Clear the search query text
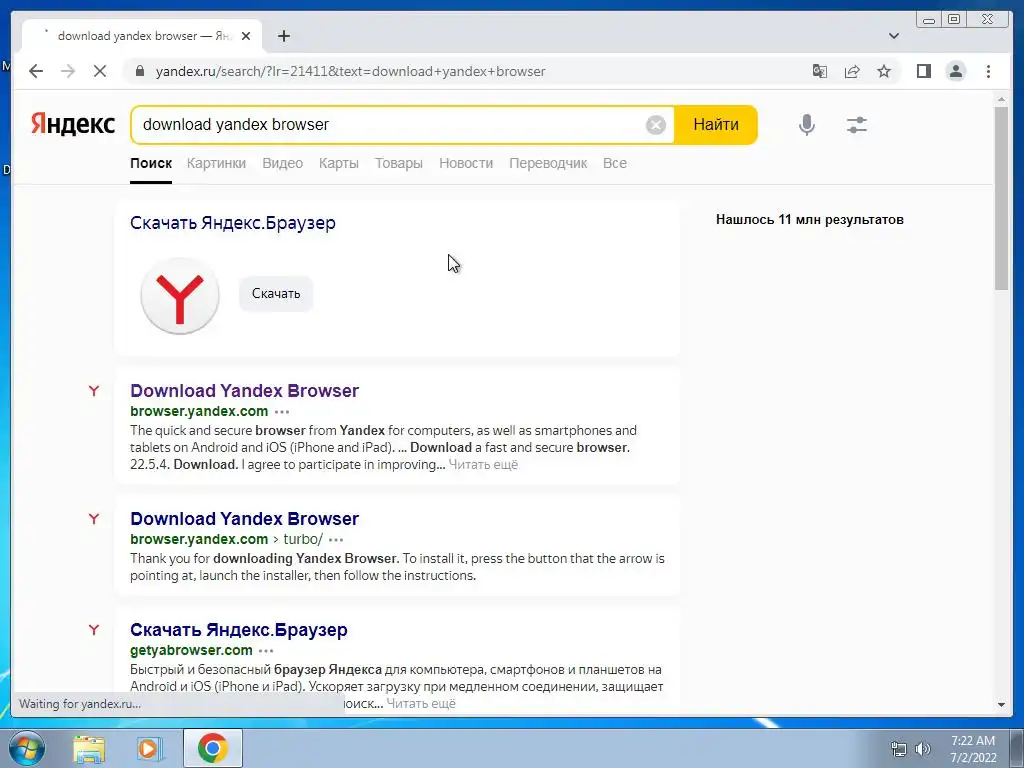Viewport: 1024px width, 768px height. point(656,124)
